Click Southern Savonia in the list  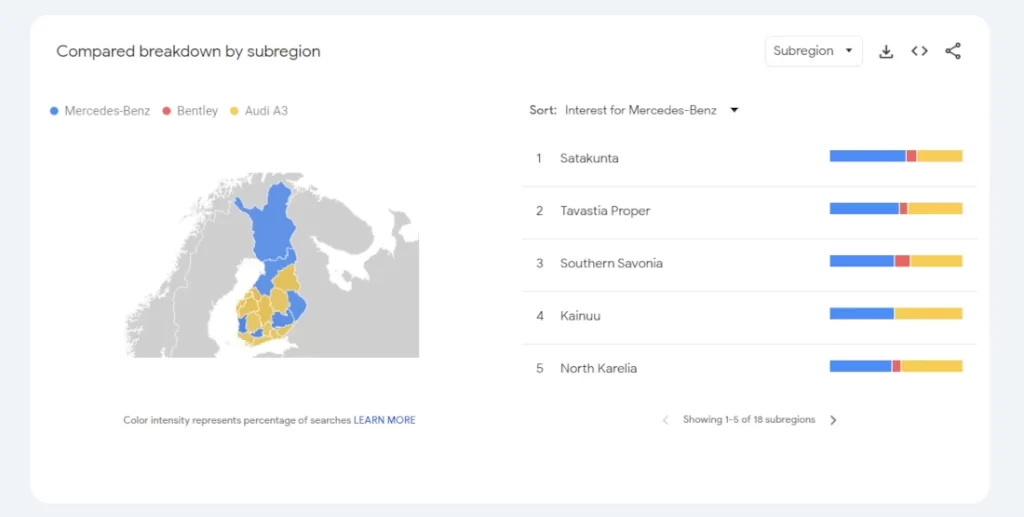(611, 263)
